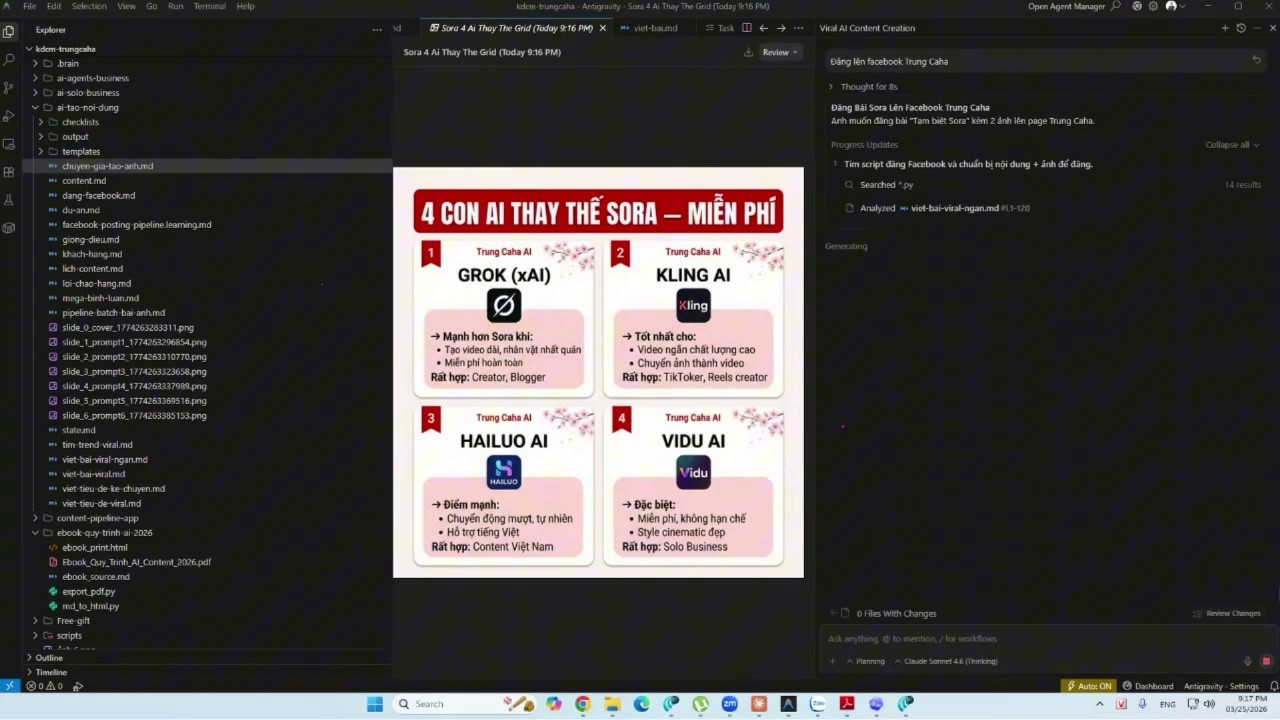Viewport: 1280px width, 720px height.
Task: Expand the .brain folder
Action: tap(67, 63)
